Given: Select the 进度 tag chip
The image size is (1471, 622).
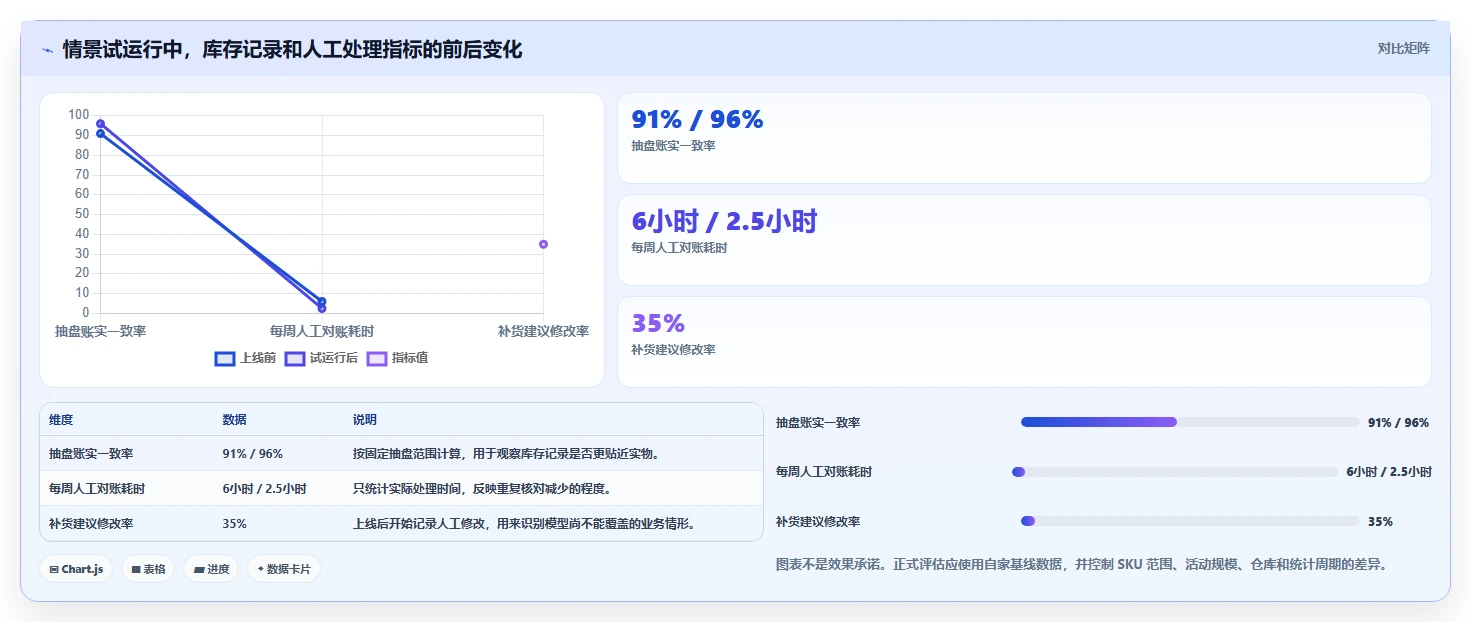Looking at the screenshot, I should coord(211,569).
